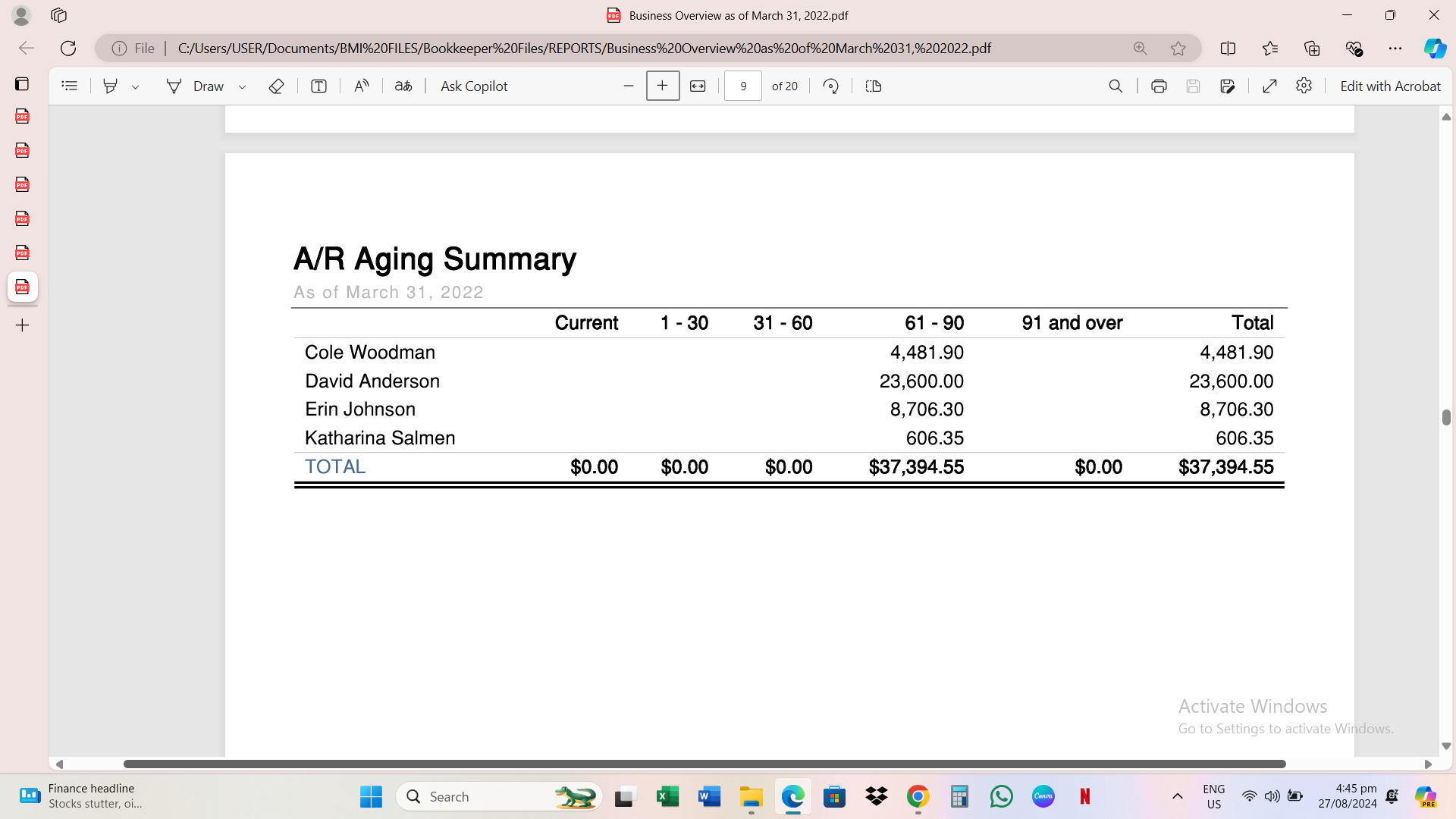Add this page to favorites star
This screenshot has width=1456, height=819.
point(1178,49)
